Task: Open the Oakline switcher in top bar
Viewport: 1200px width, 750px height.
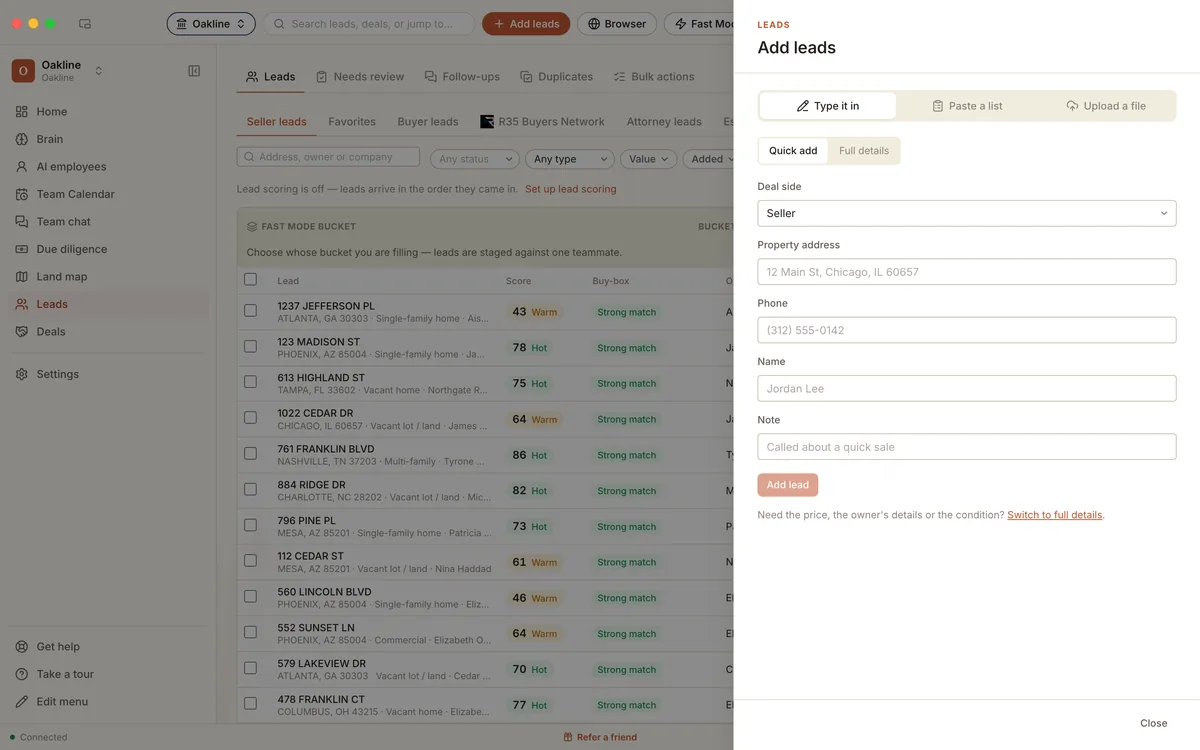Action: [211, 24]
